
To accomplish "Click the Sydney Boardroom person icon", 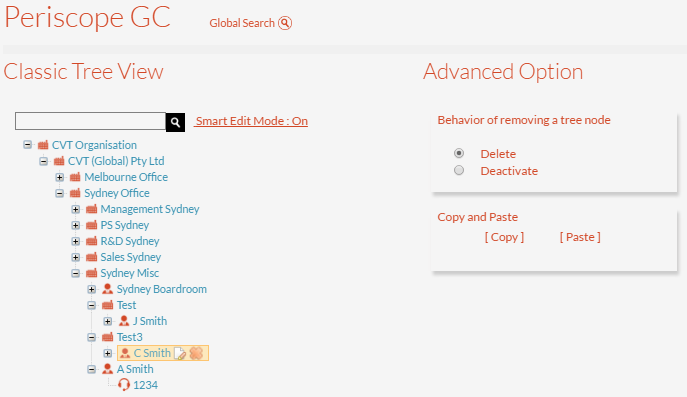I will click(107, 289).
